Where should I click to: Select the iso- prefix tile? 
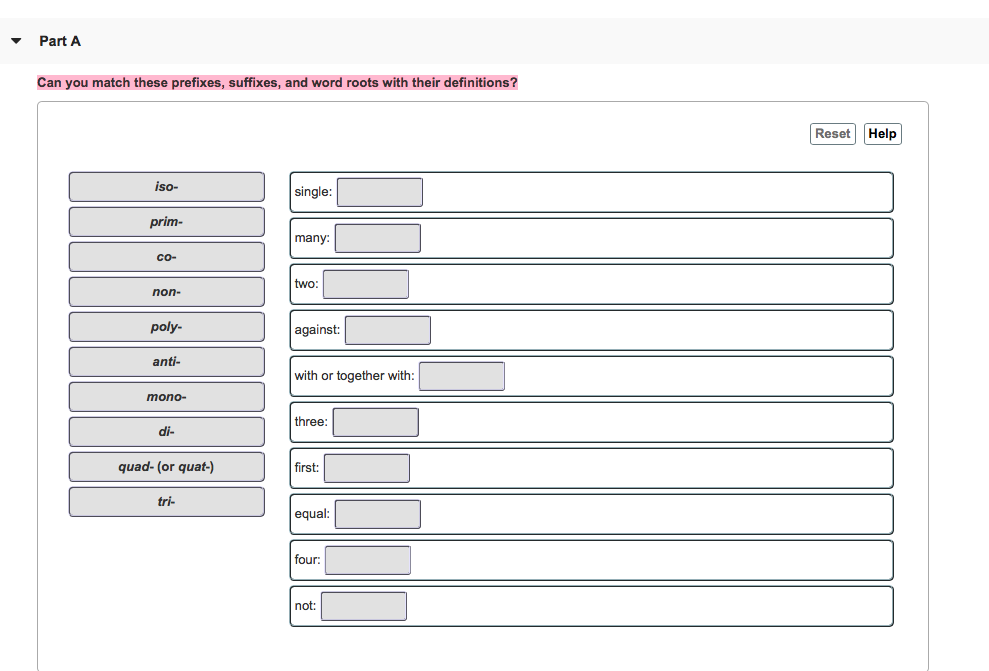point(166,186)
